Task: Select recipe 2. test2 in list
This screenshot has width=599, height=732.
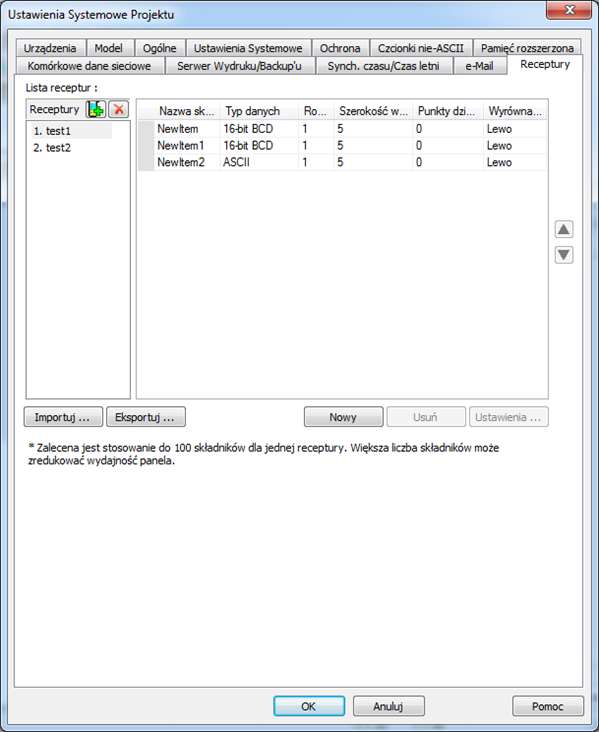Action: (x=52, y=148)
